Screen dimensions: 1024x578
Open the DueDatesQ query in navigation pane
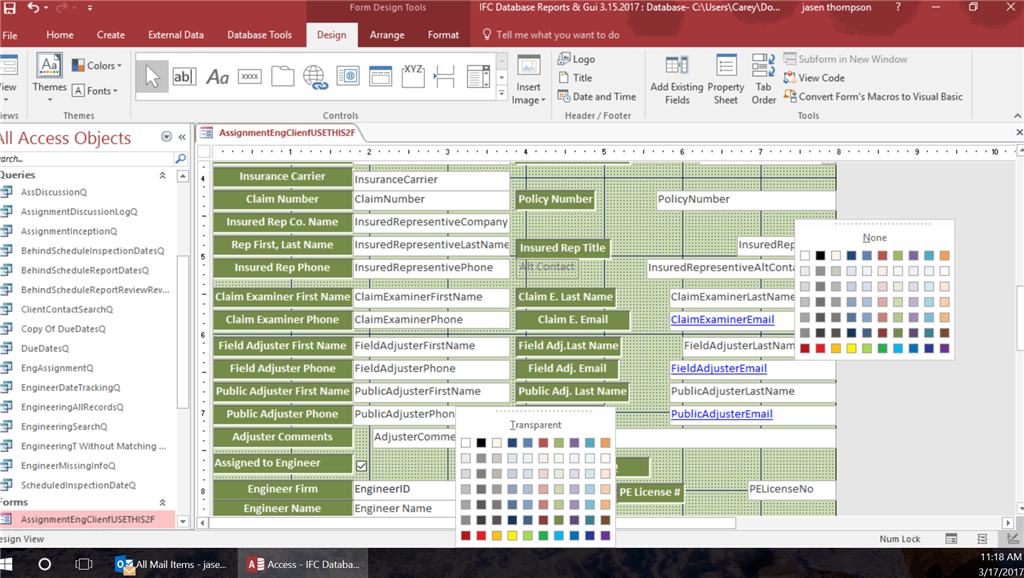pos(45,348)
